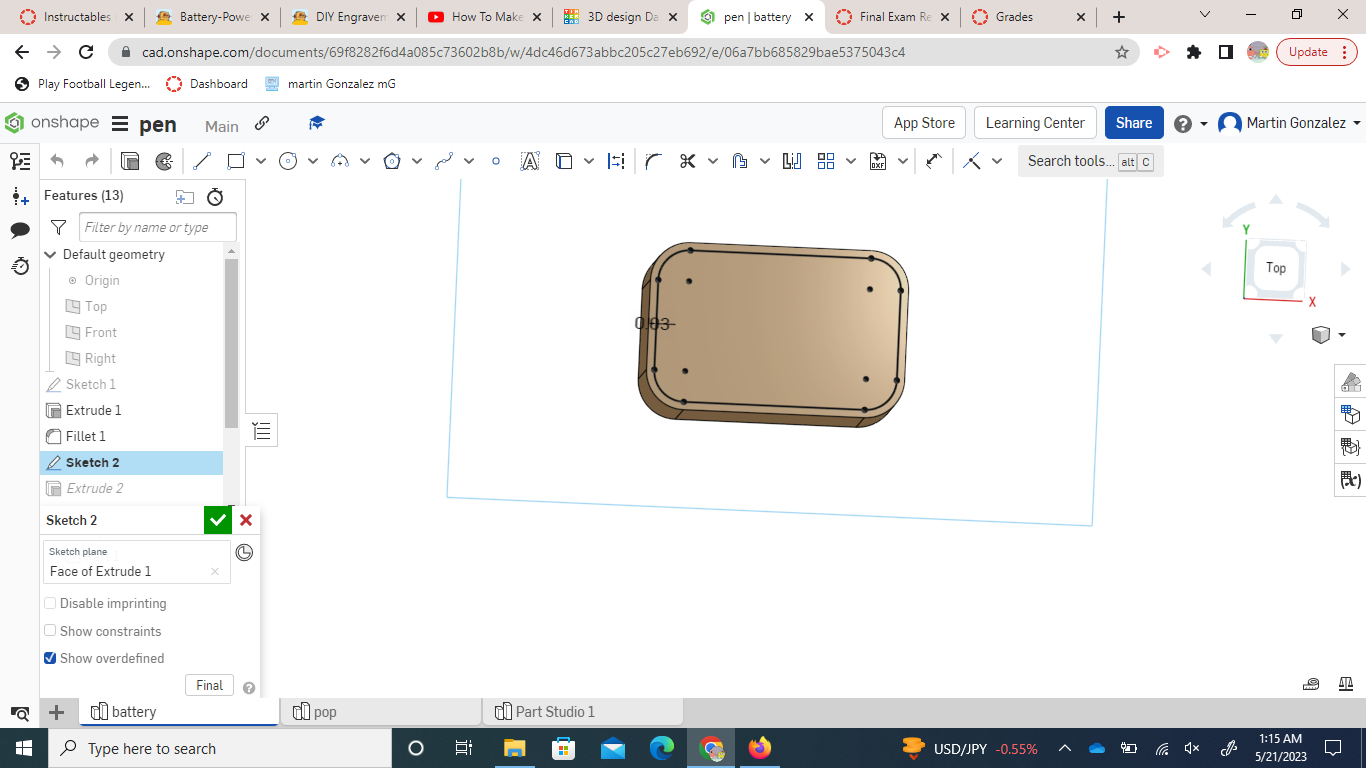1366x768 pixels.
Task: Uncheck Show overdefined option
Action: [50, 658]
